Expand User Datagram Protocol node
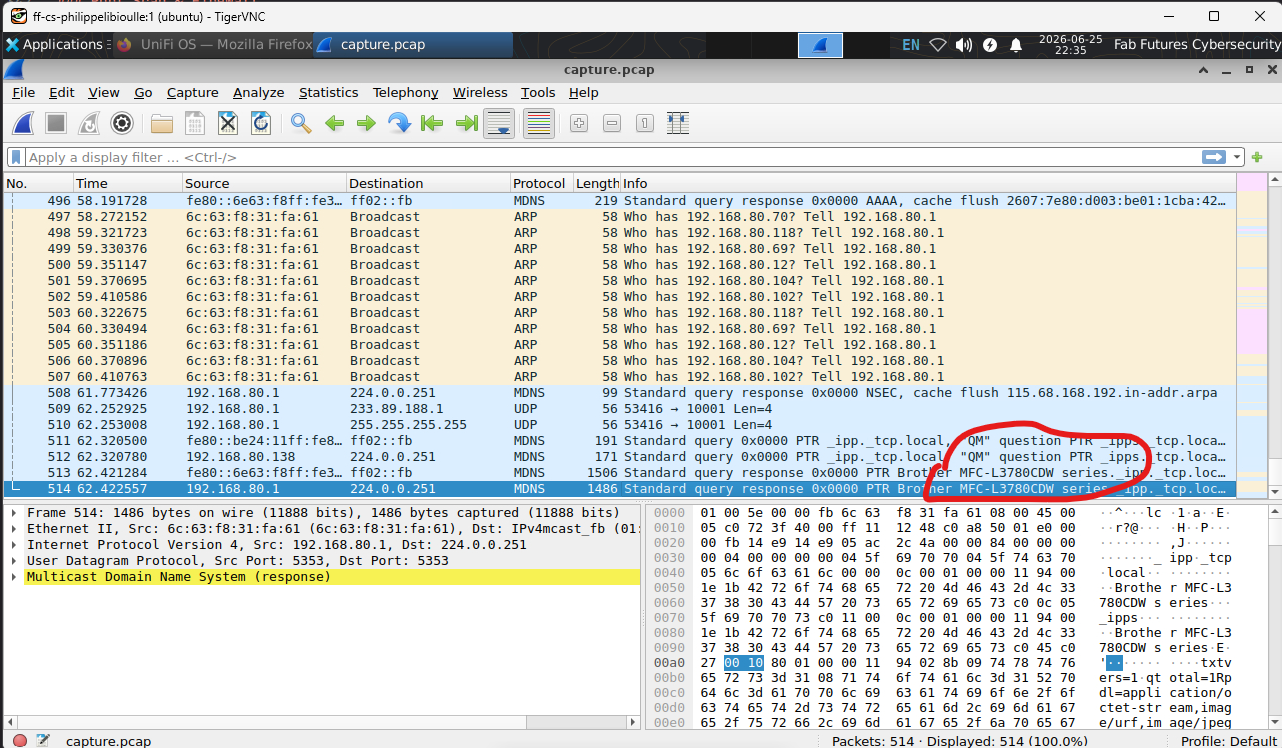The height and width of the screenshot is (748, 1282). pyautogui.click(x=14, y=561)
